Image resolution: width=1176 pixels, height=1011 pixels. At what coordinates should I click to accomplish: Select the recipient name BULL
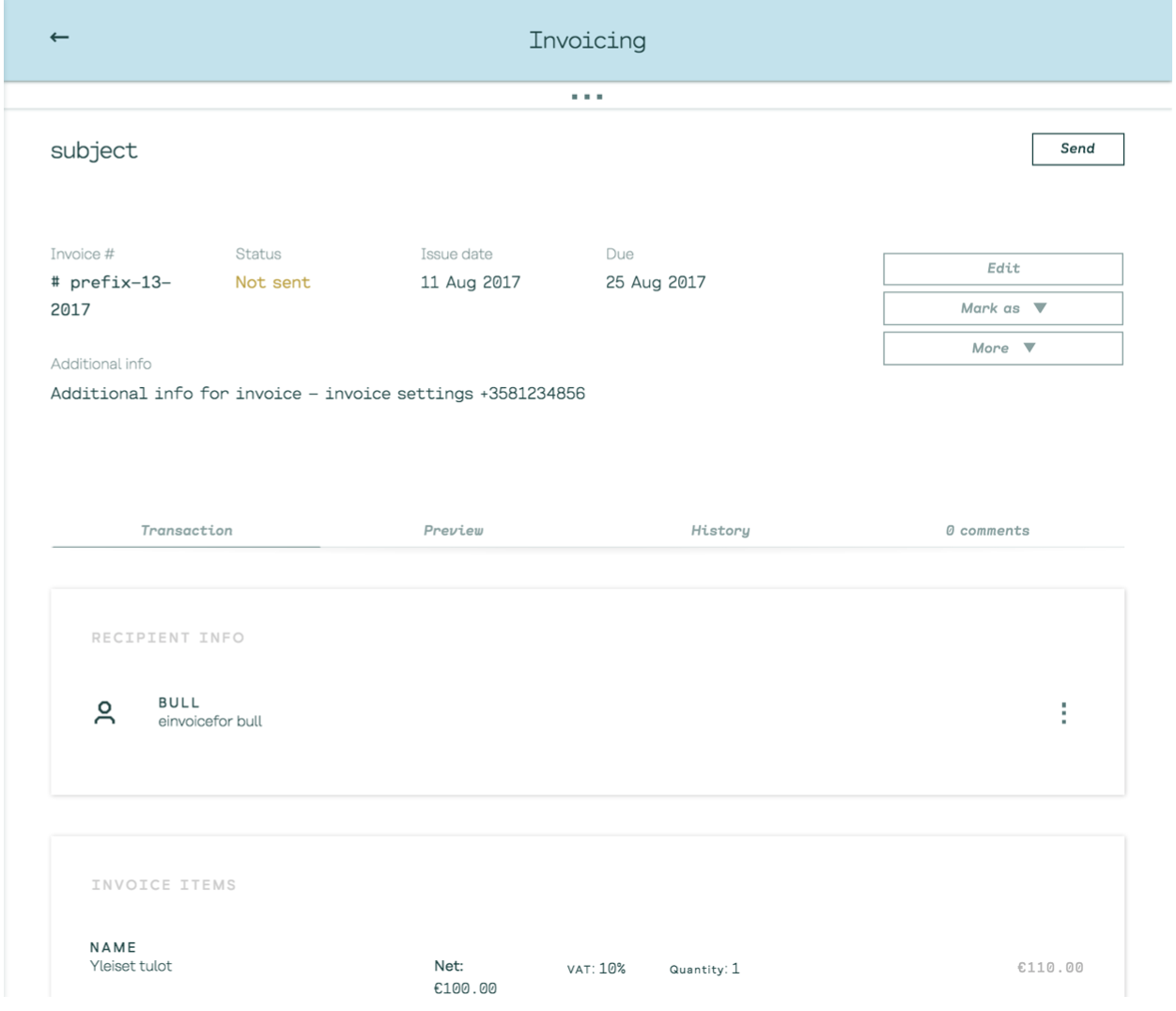point(179,703)
